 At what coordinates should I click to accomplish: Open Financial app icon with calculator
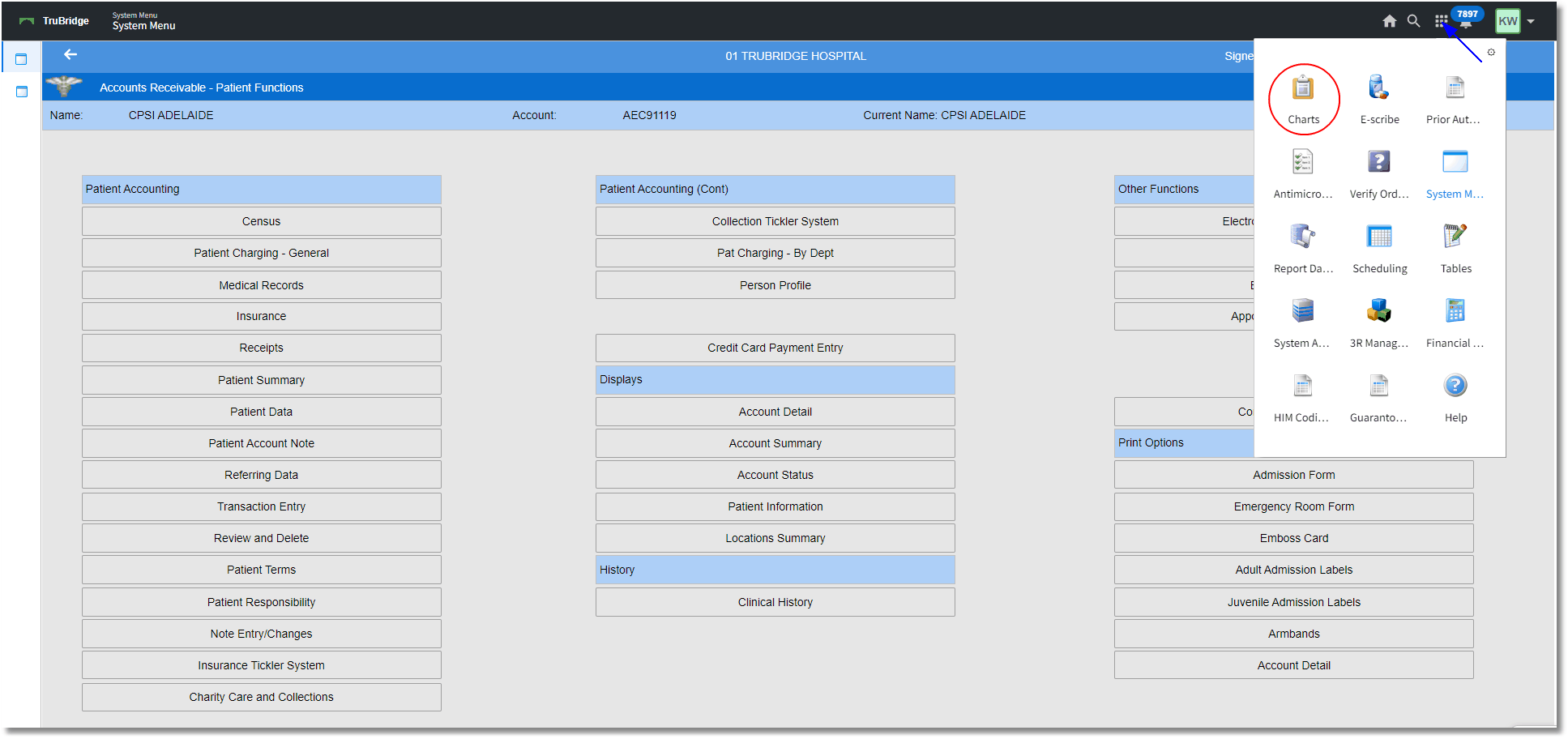tap(1455, 311)
